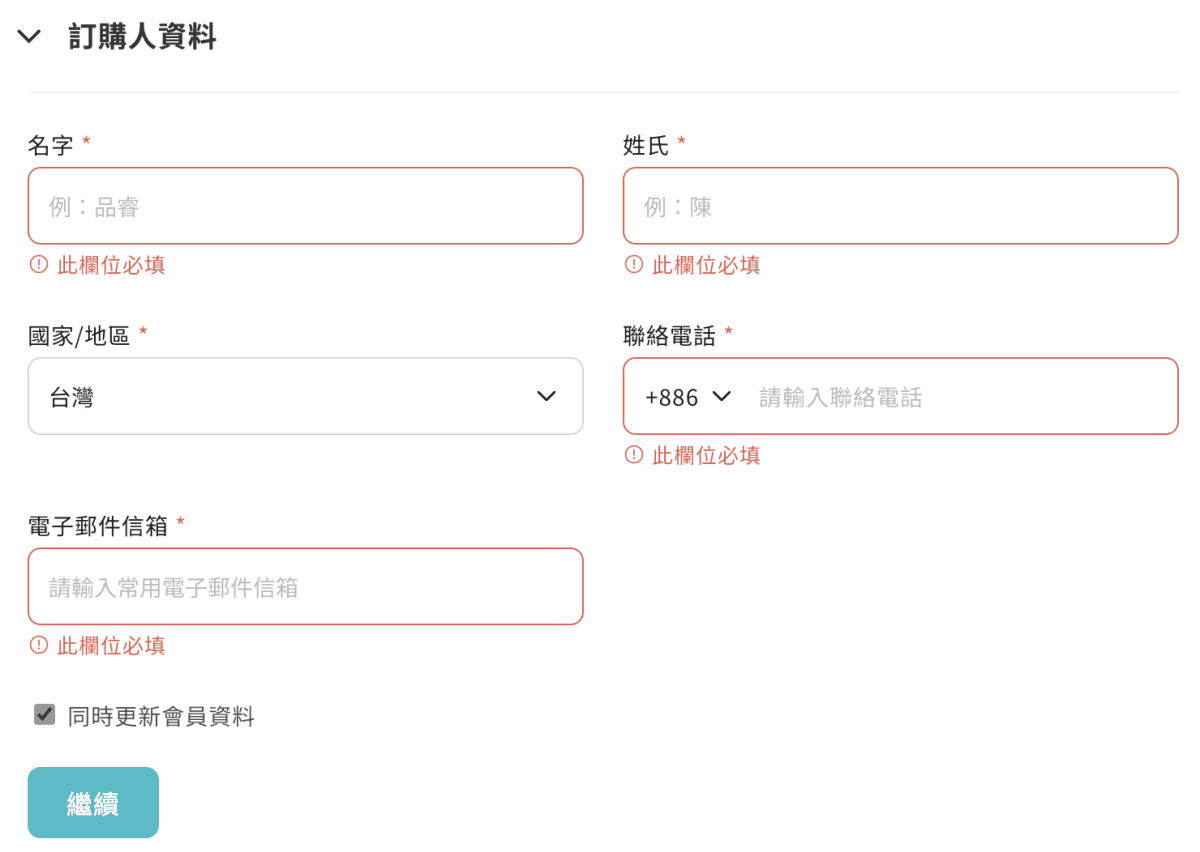Uncheck 同時更新會員資料 checkbox
Screen dimensions: 1200x852
pyautogui.click(x=44, y=714)
